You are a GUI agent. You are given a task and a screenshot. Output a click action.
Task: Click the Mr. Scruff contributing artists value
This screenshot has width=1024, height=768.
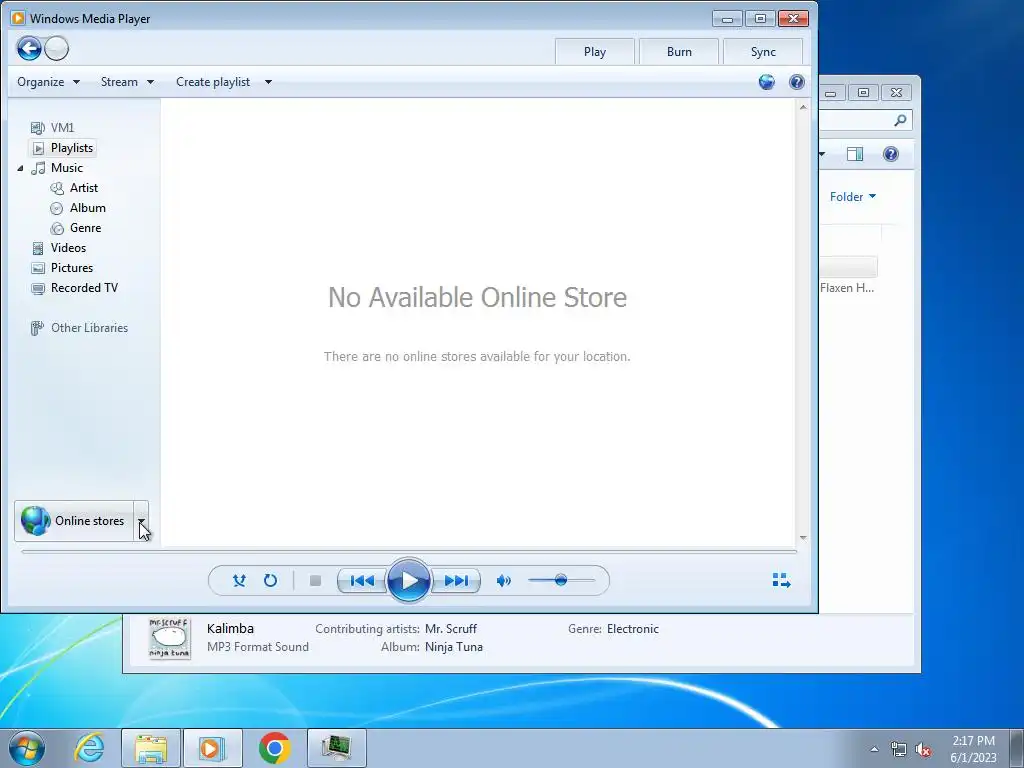pyautogui.click(x=451, y=629)
